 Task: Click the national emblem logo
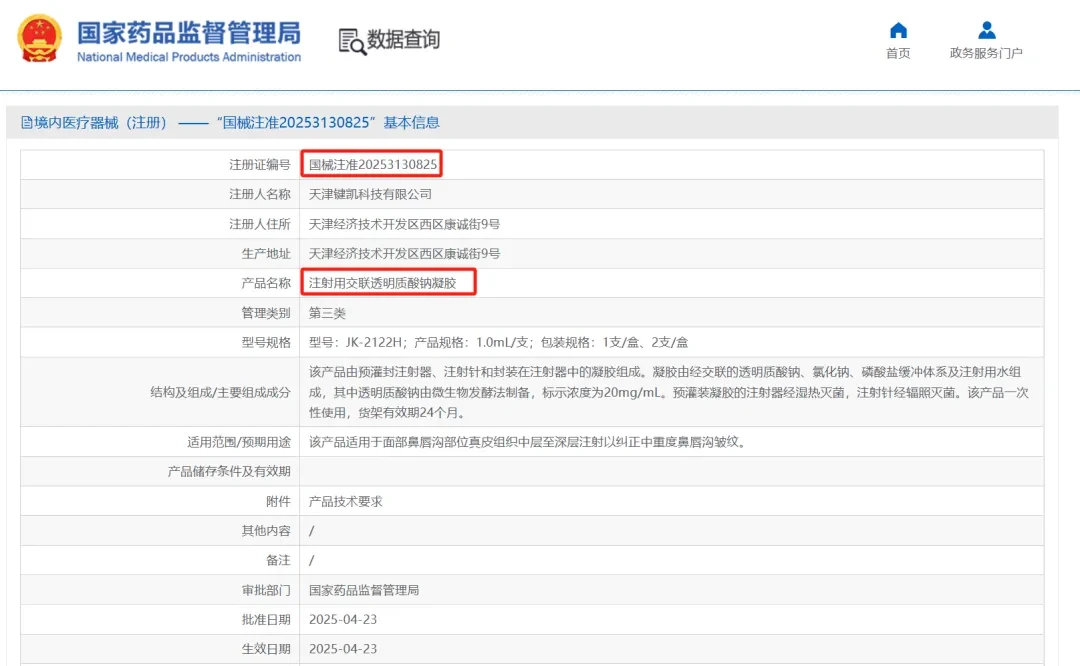[39, 39]
